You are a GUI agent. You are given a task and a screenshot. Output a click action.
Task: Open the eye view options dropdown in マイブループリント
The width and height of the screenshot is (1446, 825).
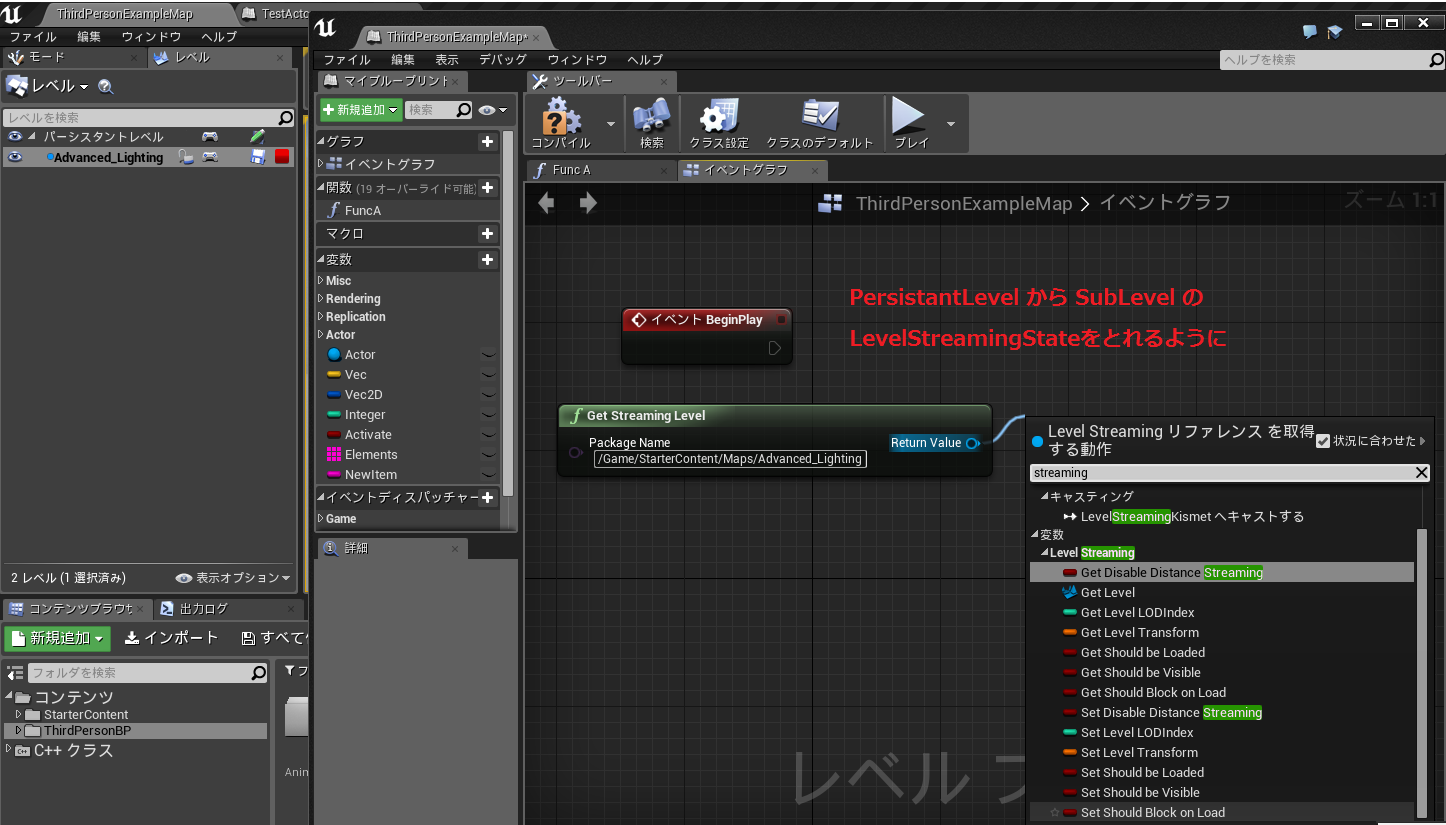click(x=493, y=110)
